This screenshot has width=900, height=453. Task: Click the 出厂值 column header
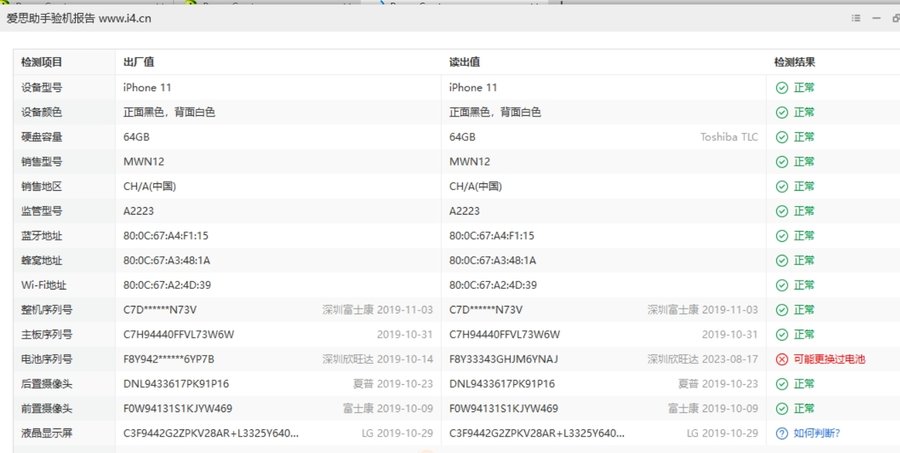[139, 62]
